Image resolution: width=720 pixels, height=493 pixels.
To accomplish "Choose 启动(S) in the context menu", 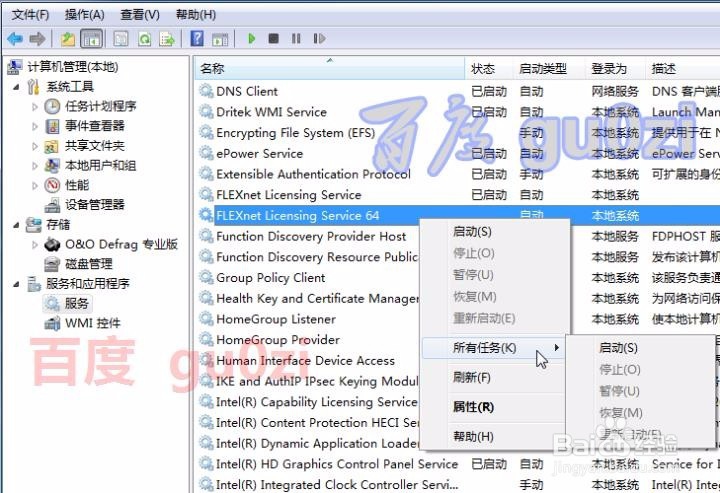I will pyautogui.click(x=472, y=231).
